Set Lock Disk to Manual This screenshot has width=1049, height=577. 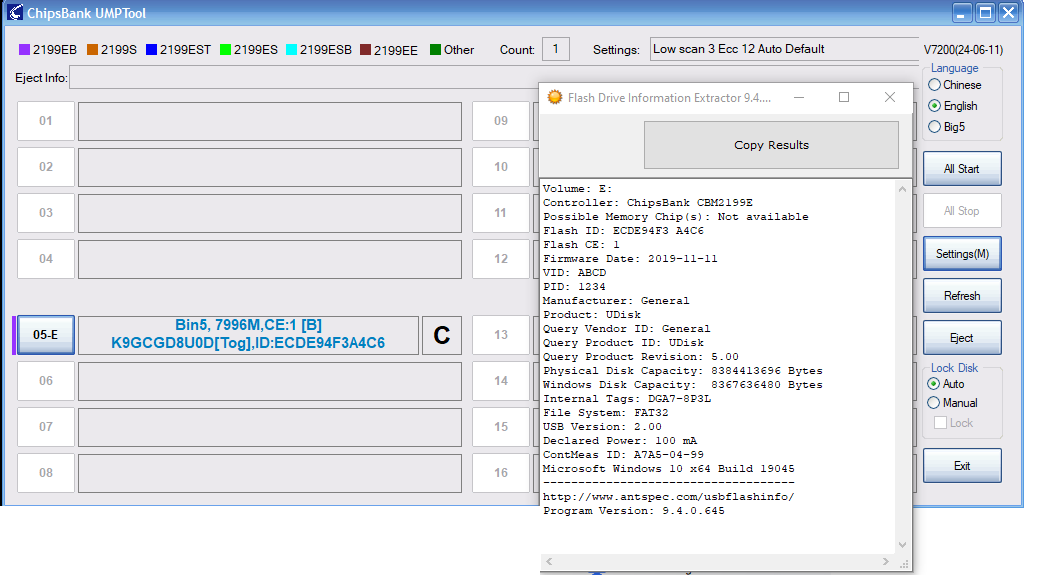pos(933,403)
